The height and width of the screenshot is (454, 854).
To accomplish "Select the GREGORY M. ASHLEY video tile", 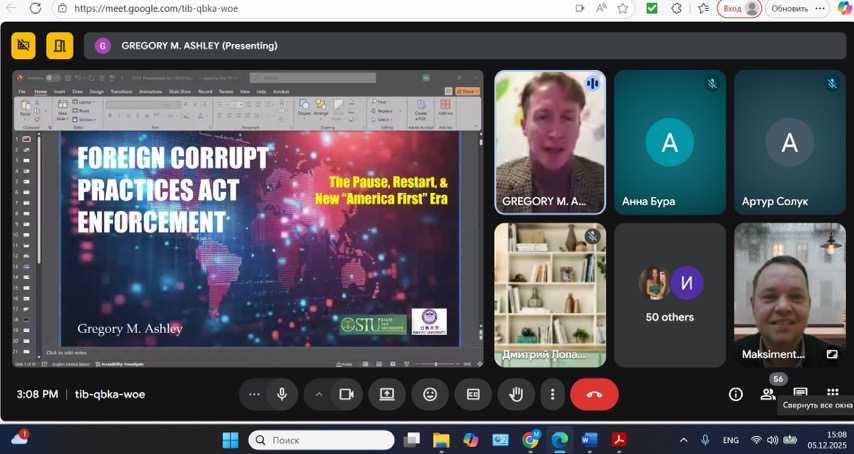I will (550, 141).
